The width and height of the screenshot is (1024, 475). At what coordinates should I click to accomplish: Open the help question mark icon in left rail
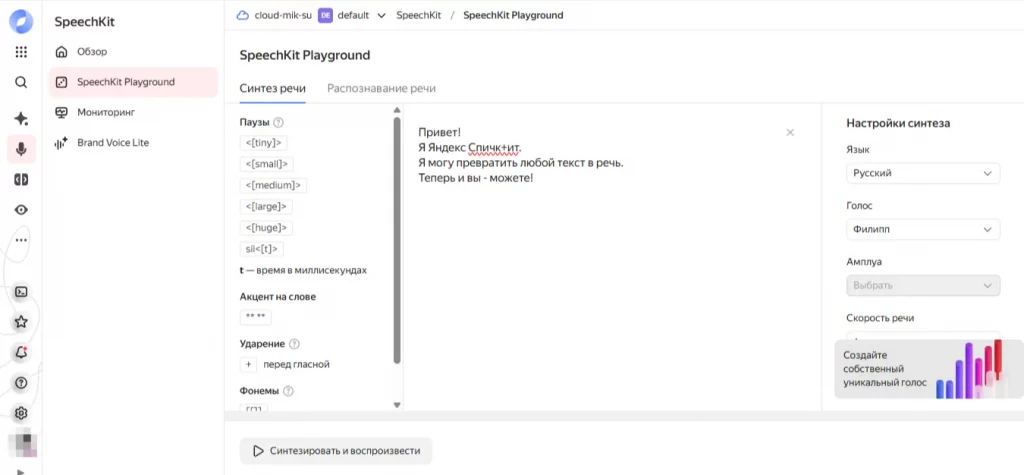(x=21, y=383)
